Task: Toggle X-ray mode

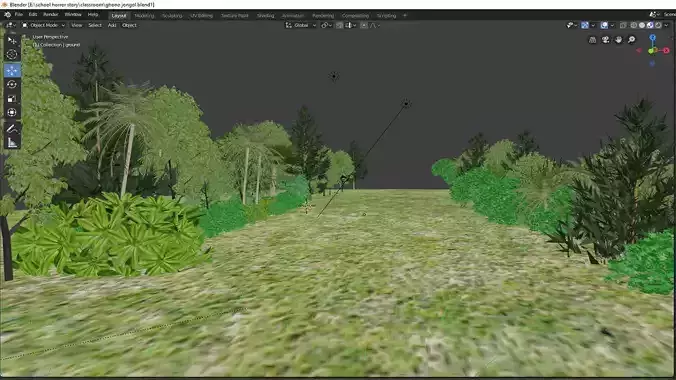Action: click(x=623, y=25)
